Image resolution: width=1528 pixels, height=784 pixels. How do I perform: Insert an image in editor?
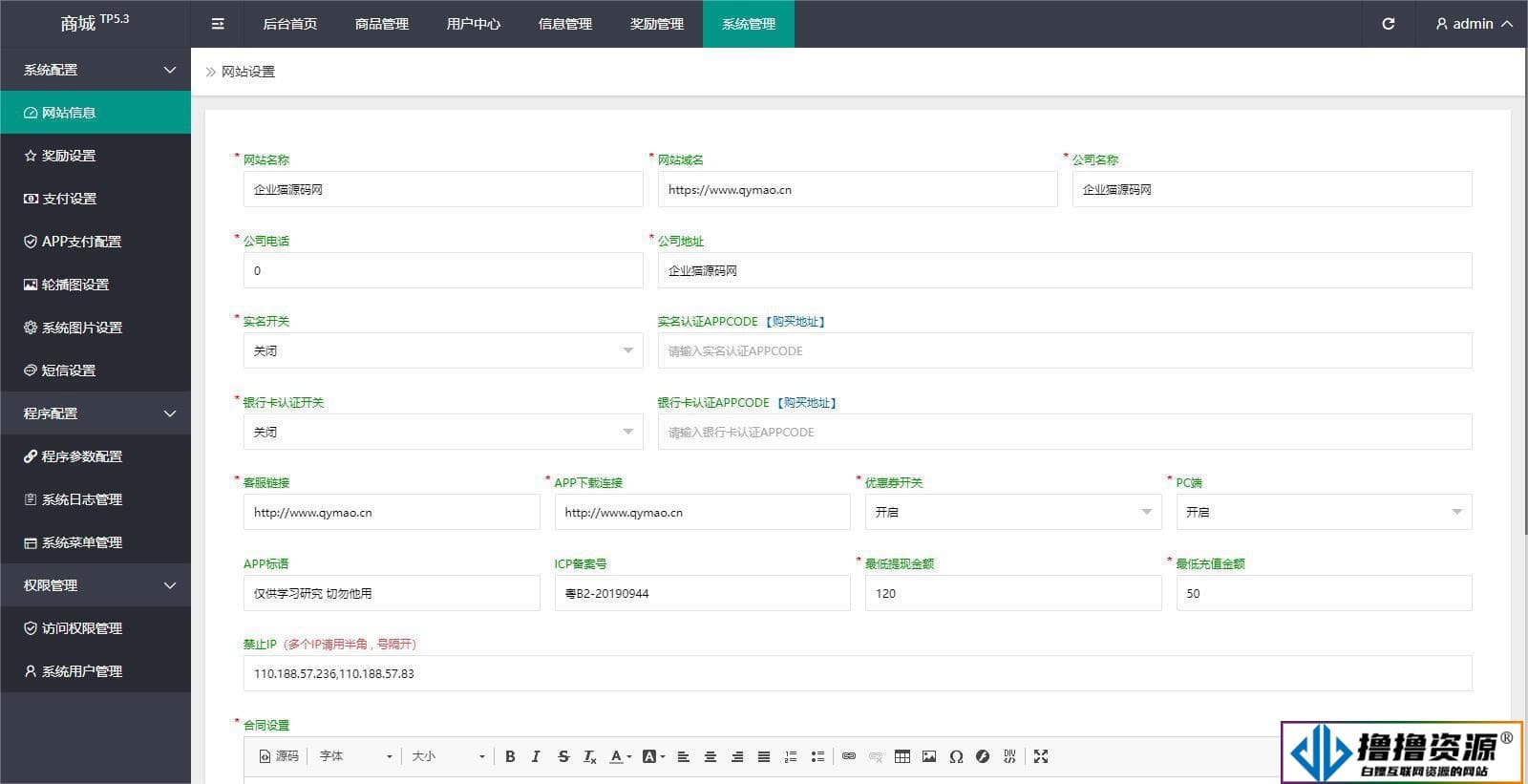(929, 756)
